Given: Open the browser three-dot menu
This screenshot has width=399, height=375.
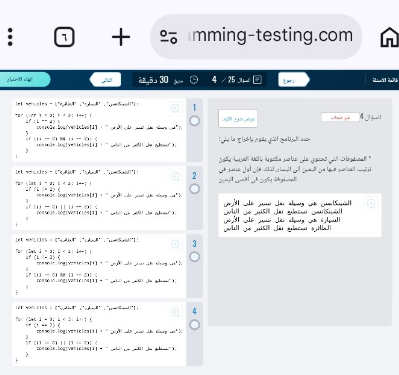Looking at the screenshot, I should pyautogui.click(x=10, y=37).
